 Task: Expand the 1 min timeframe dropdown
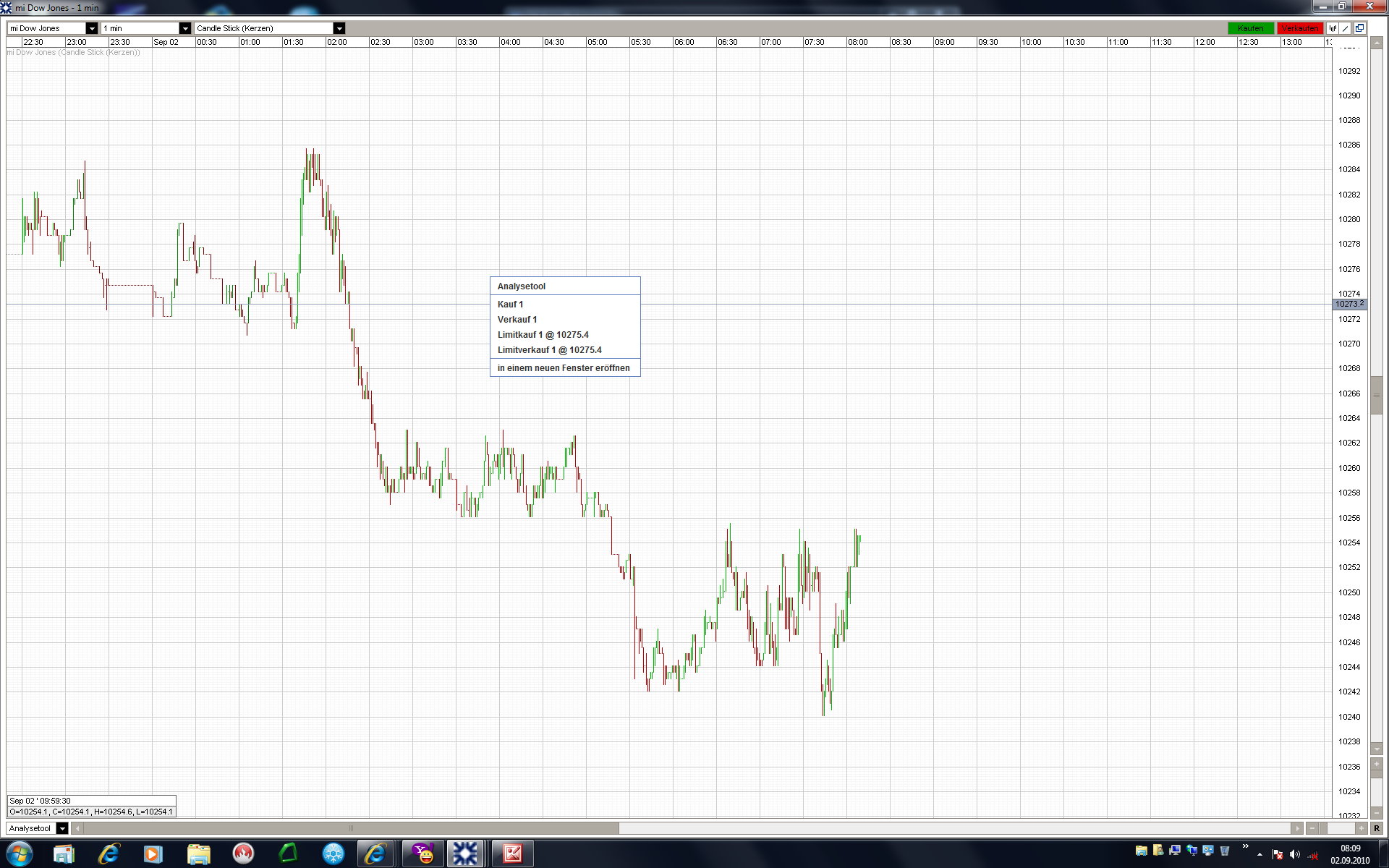click(184, 28)
